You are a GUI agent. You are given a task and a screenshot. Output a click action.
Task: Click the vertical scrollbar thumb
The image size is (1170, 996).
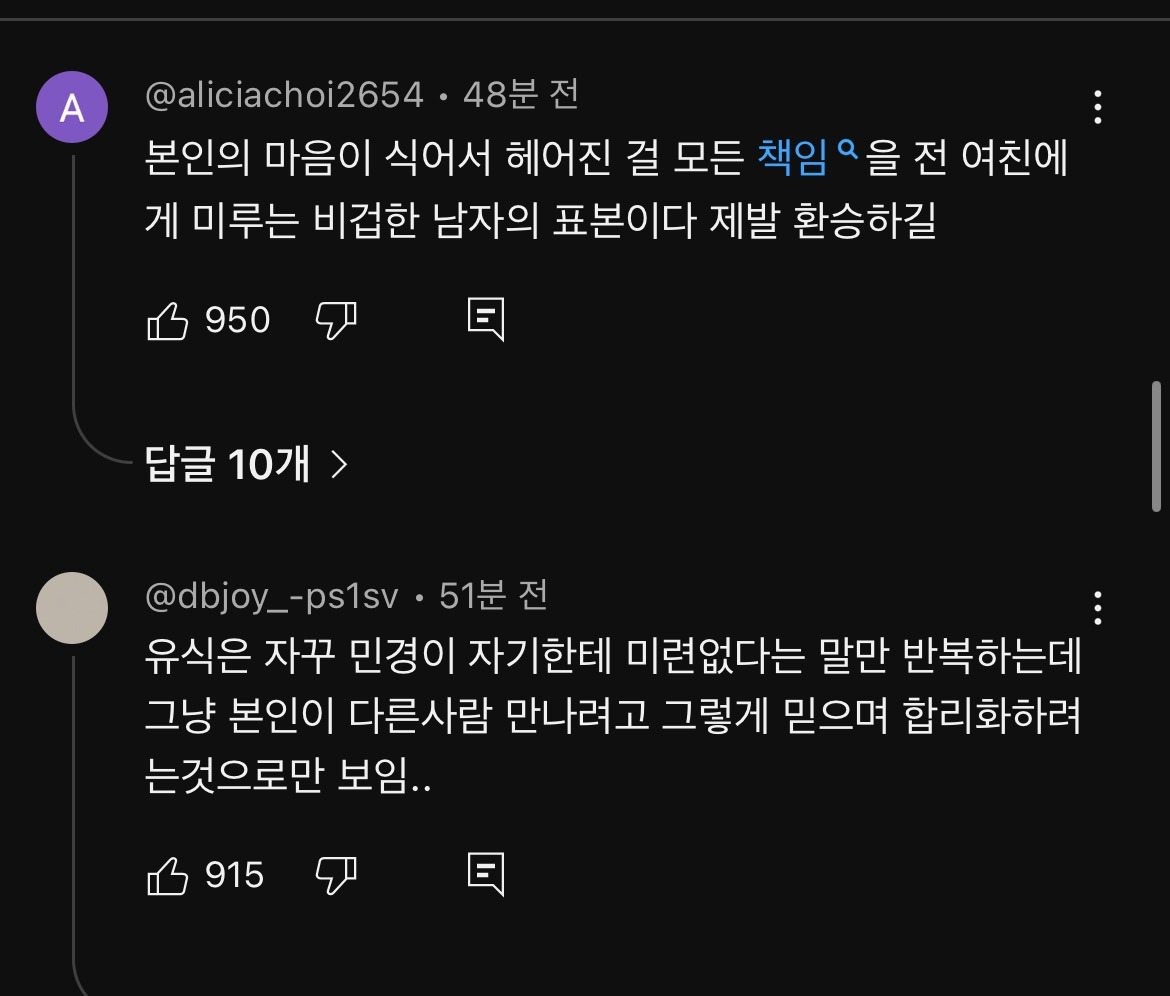click(x=1157, y=445)
